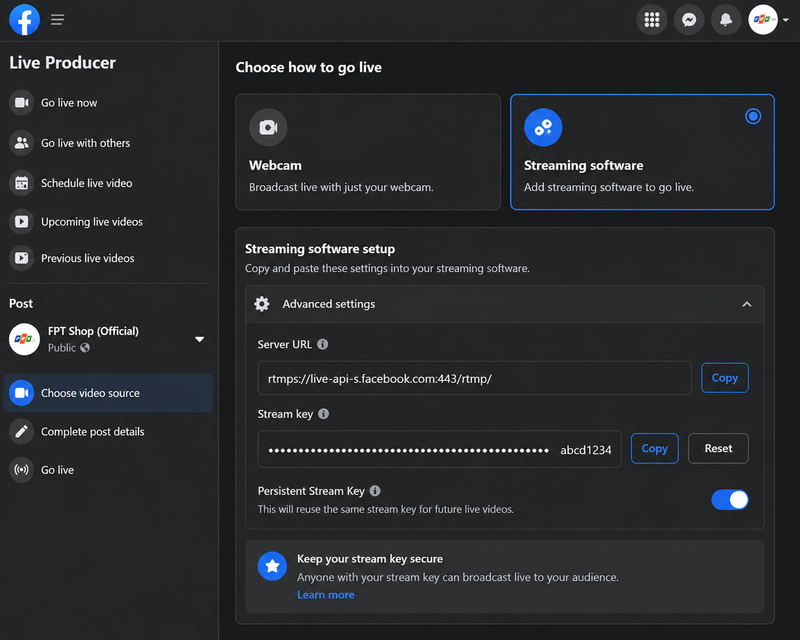Open notifications bell icon
The image size is (800, 640).
(726, 20)
